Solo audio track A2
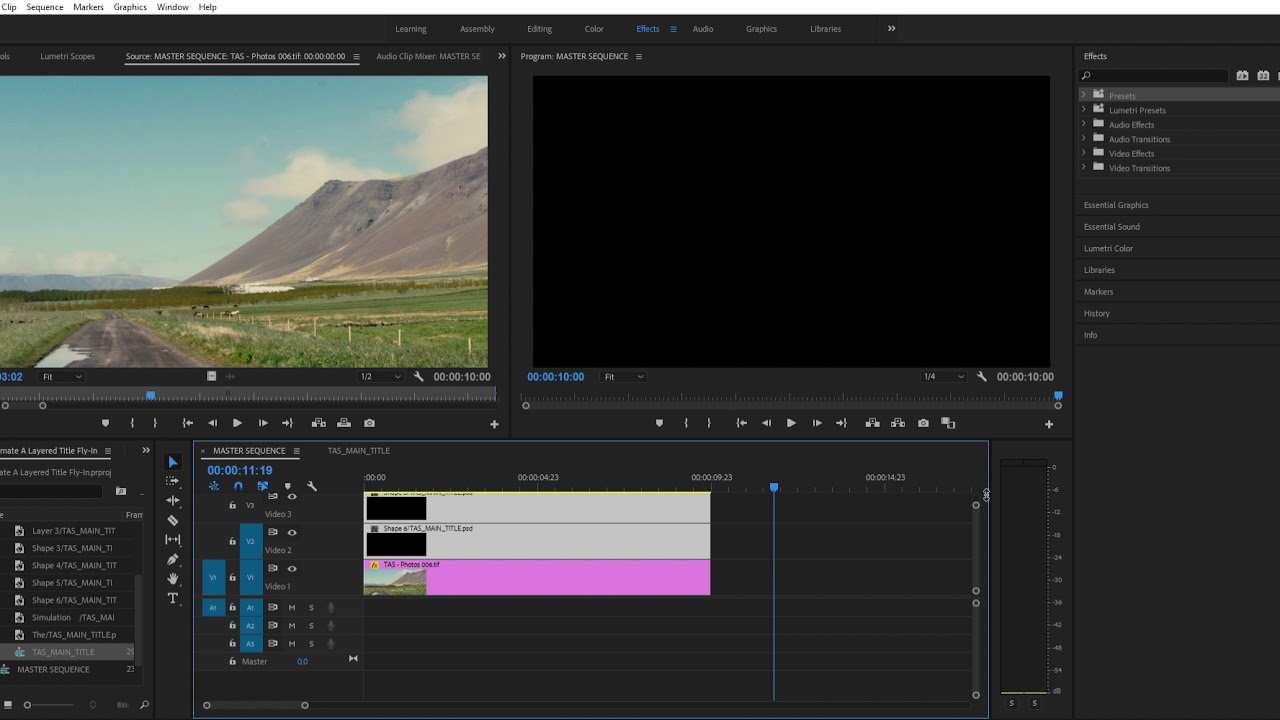Viewport: 1280px width, 720px height. point(311,625)
